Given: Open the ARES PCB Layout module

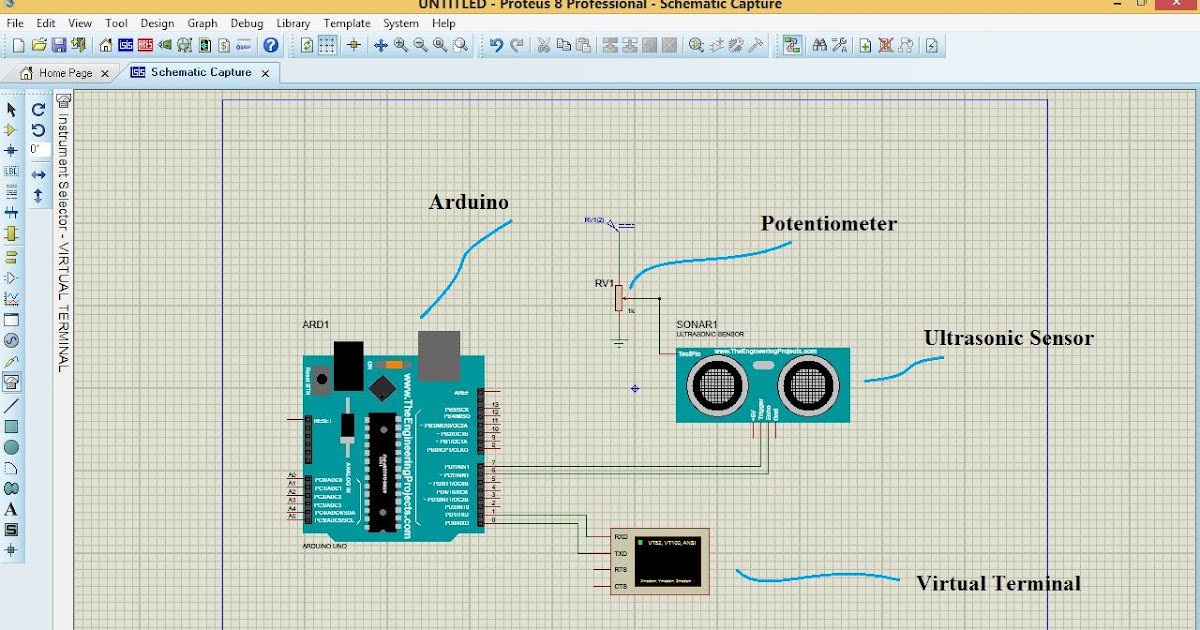Looking at the screenshot, I should point(143,45).
